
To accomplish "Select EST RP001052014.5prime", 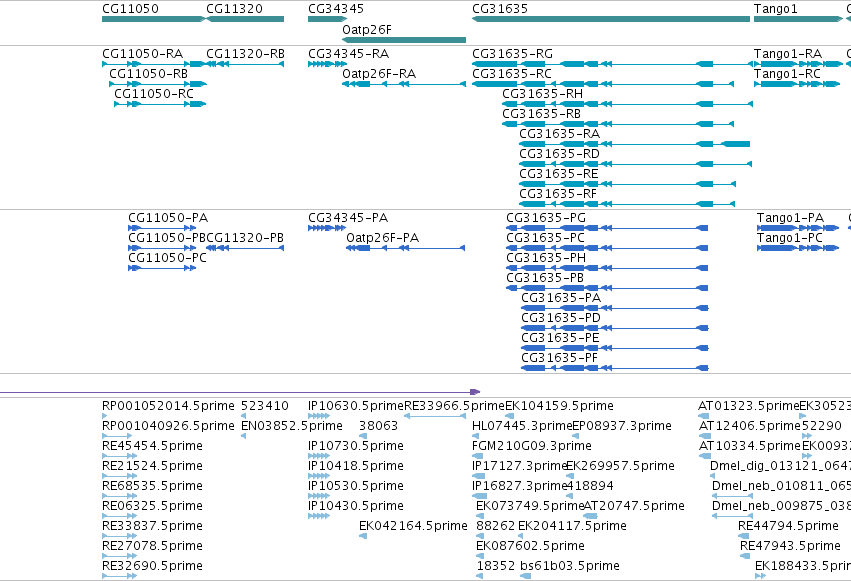I will 105,417.
